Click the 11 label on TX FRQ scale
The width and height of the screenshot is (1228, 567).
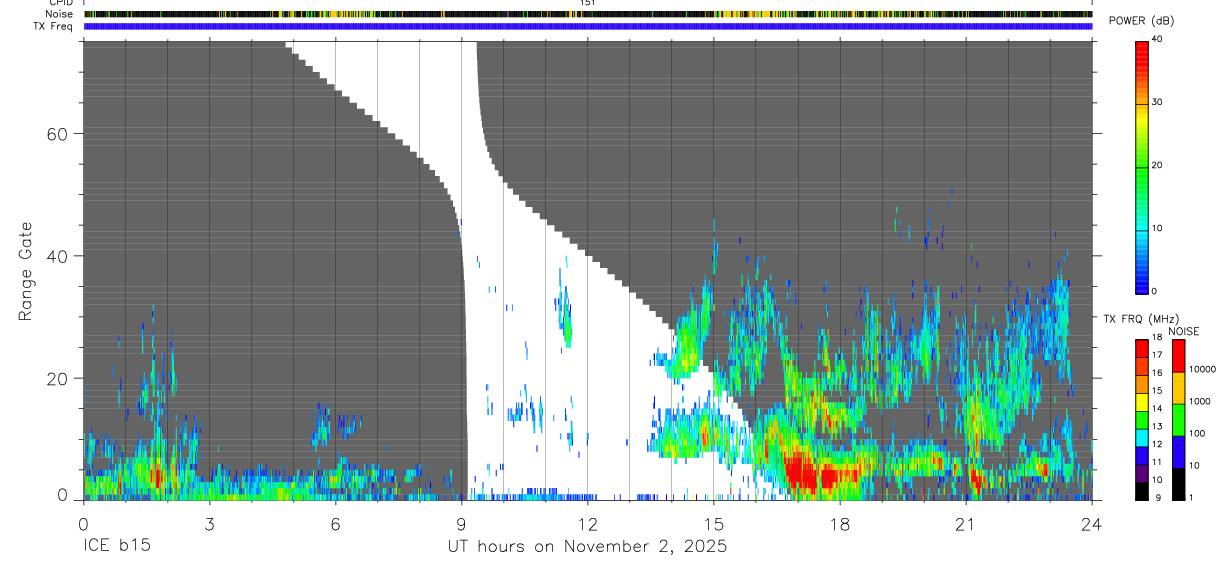1157,463
